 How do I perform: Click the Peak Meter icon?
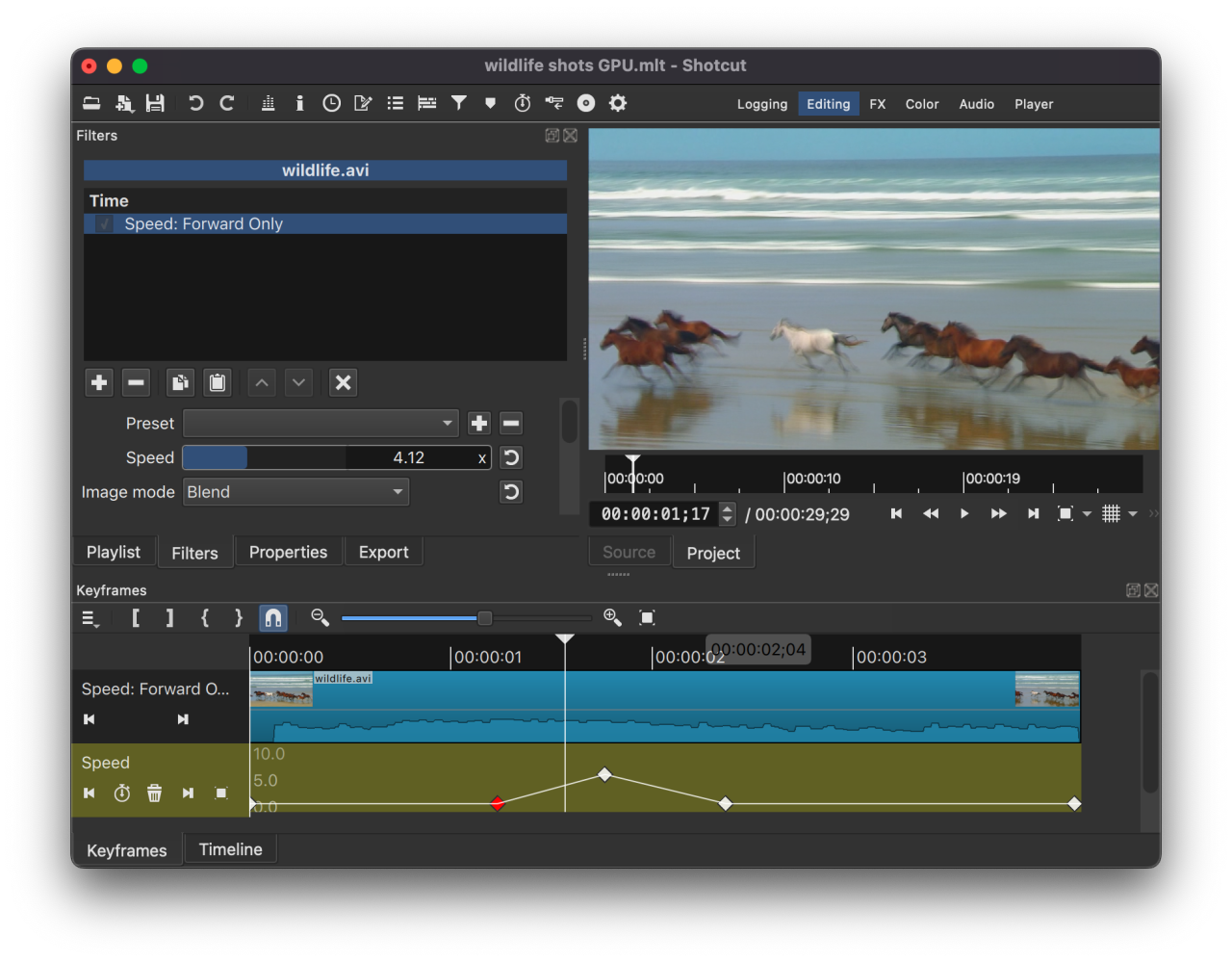pyautogui.click(x=269, y=103)
